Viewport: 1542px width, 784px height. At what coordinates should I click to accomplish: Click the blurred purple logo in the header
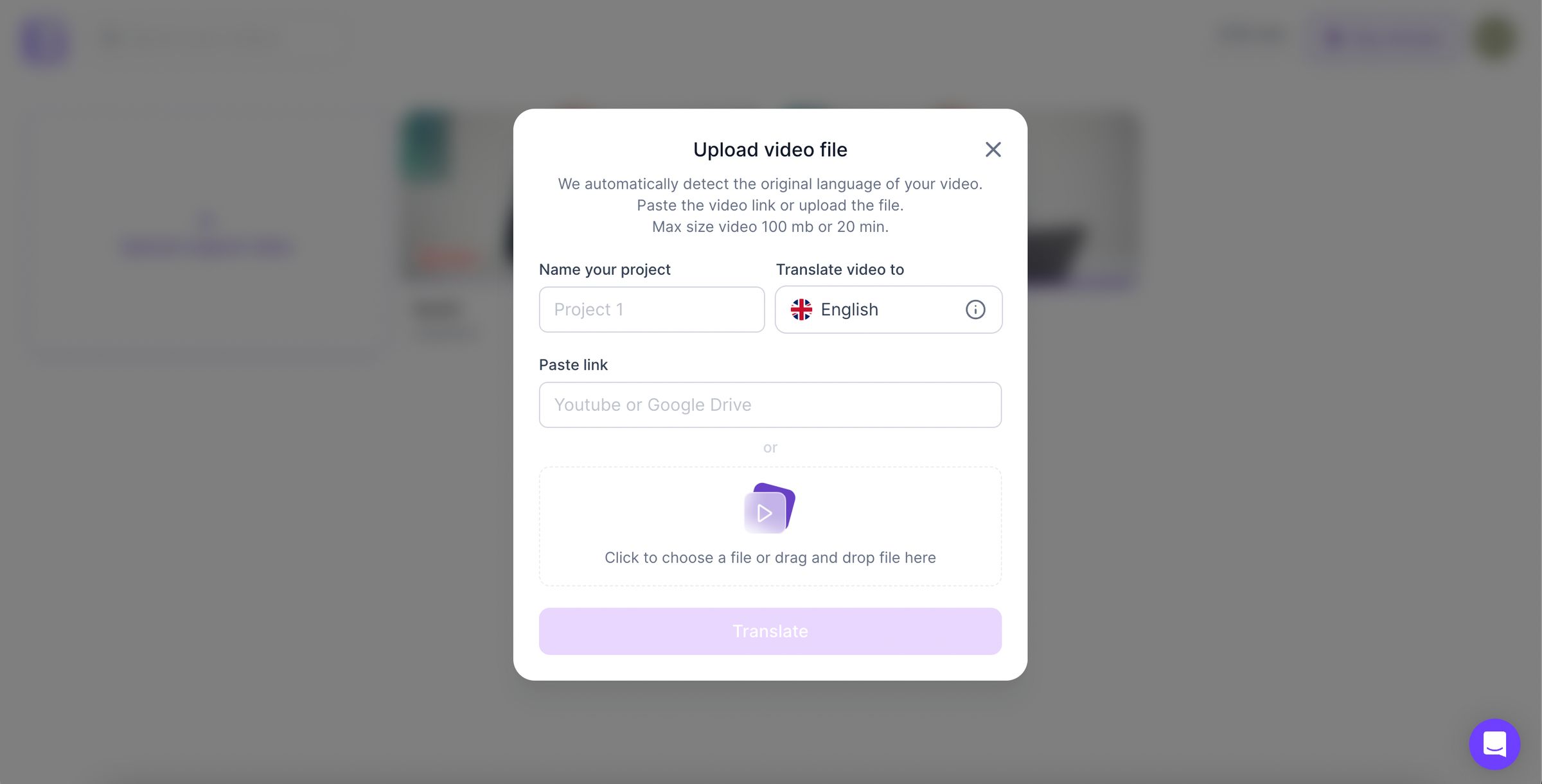point(45,40)
